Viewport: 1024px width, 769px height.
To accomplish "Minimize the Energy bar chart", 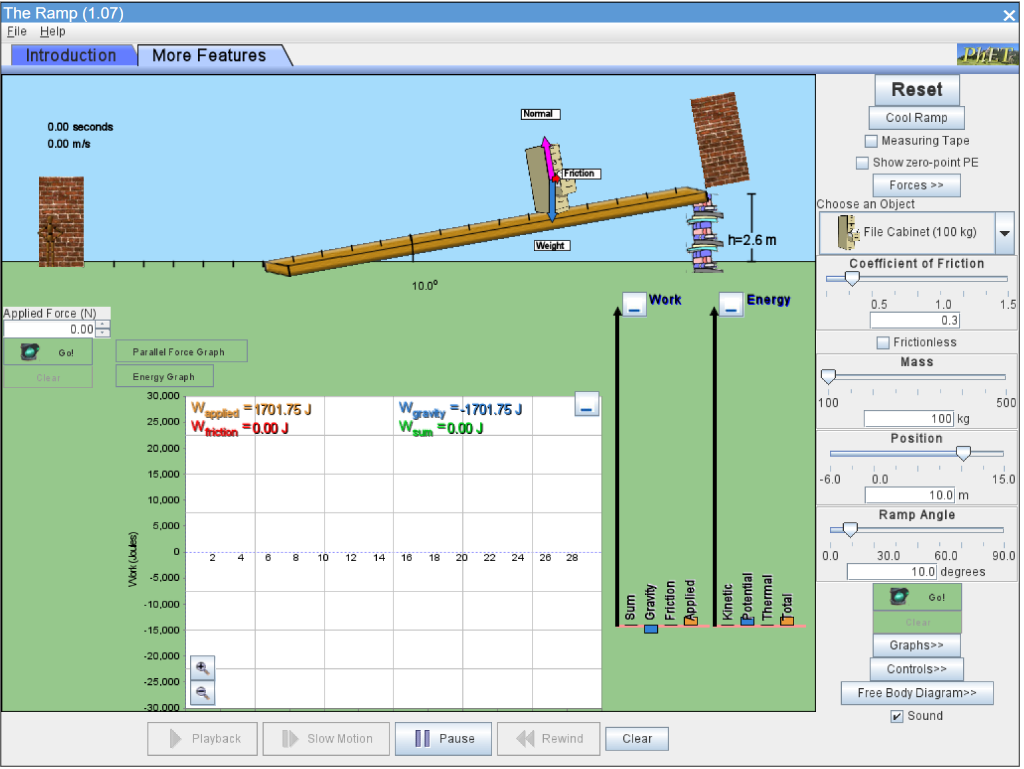I will [731, 305].
